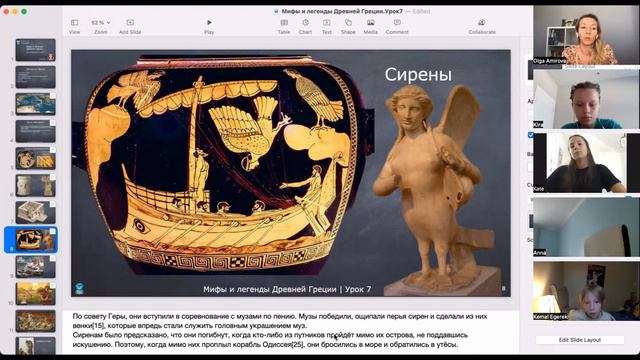The image size is (640, 360).
Task: Open the View menu in Keynote toolbar
Action: tap(74, 26)
